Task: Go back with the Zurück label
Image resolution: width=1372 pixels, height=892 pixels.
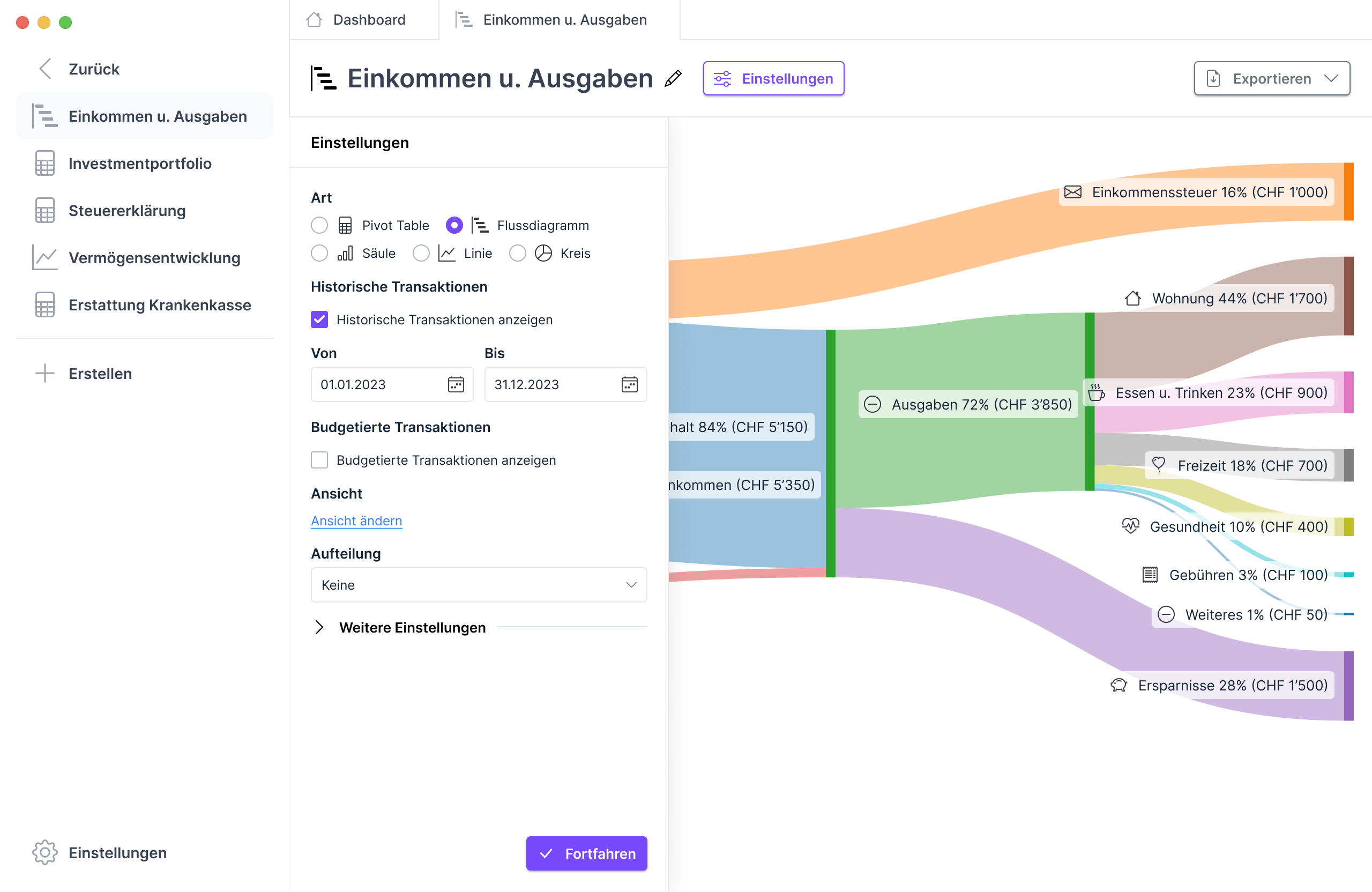Action: tap(94, 69)
